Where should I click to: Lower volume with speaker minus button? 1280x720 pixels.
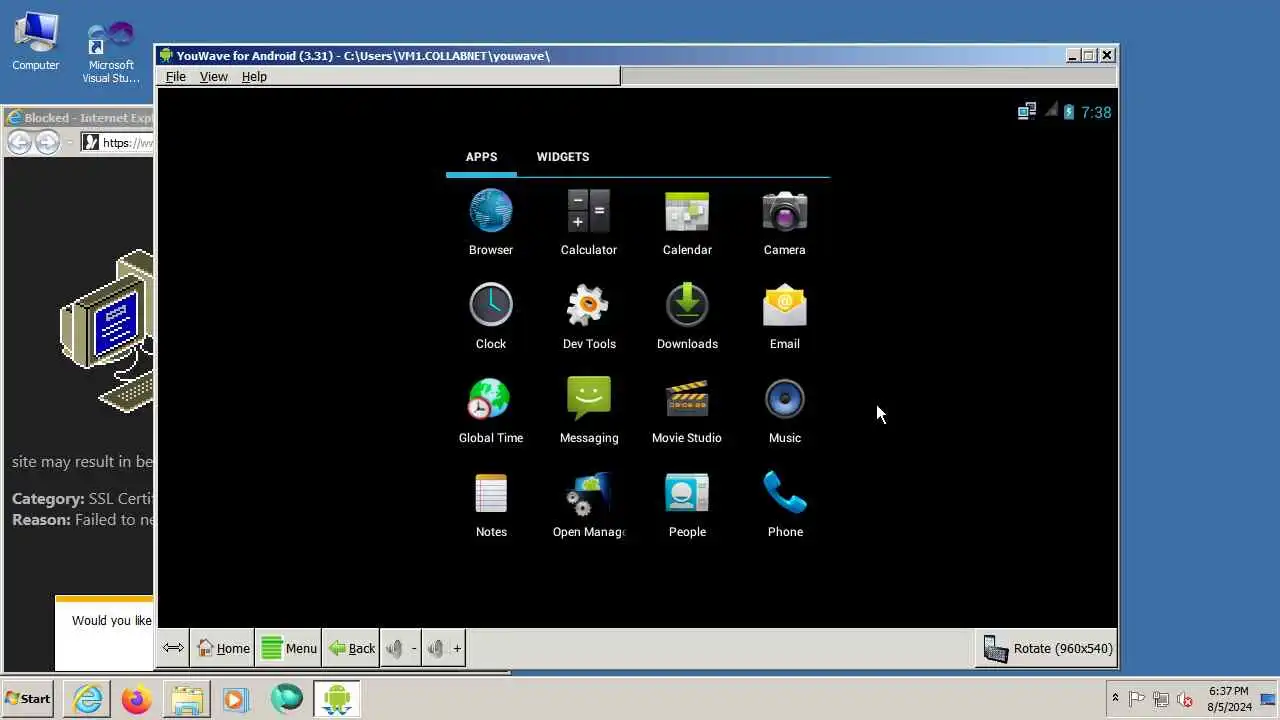pyautogui.click(x=401, y=648)
